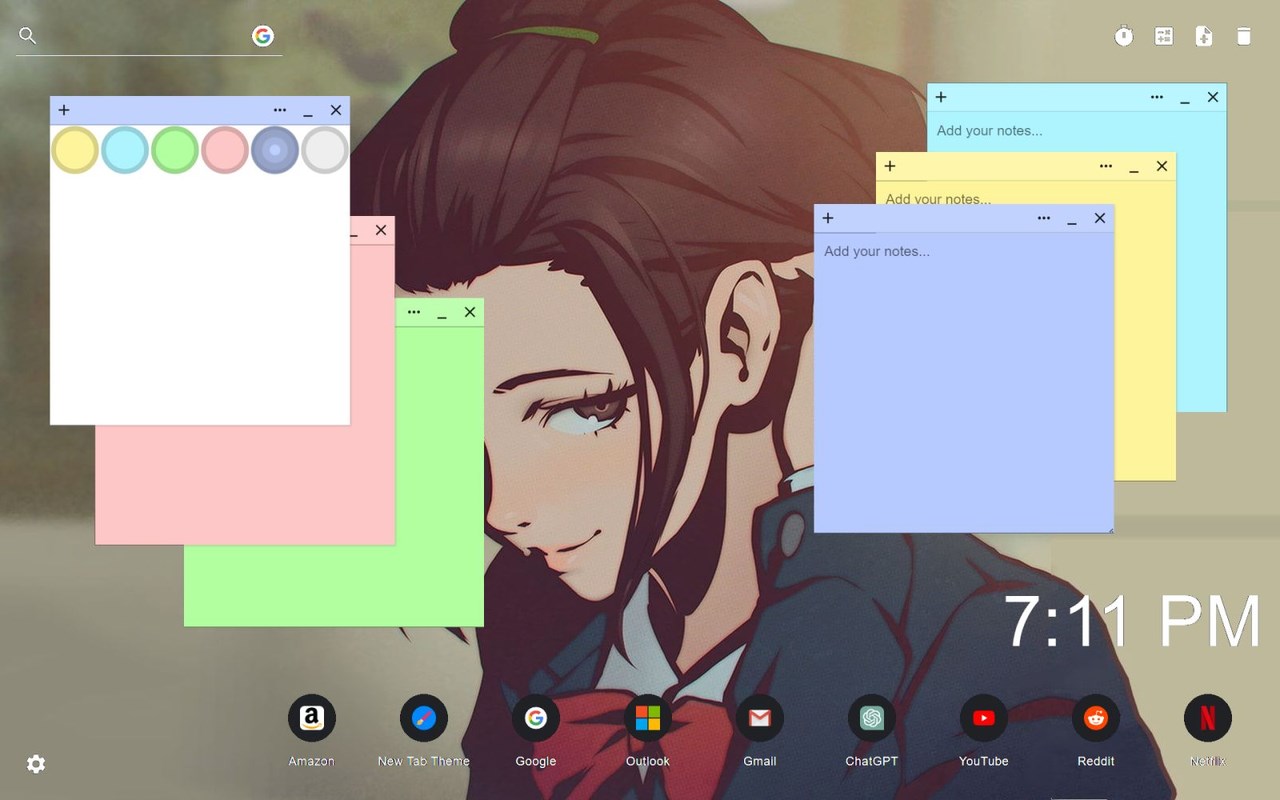
Task: Add a note via the cyan note's plus
Action: tap(941, 97)
